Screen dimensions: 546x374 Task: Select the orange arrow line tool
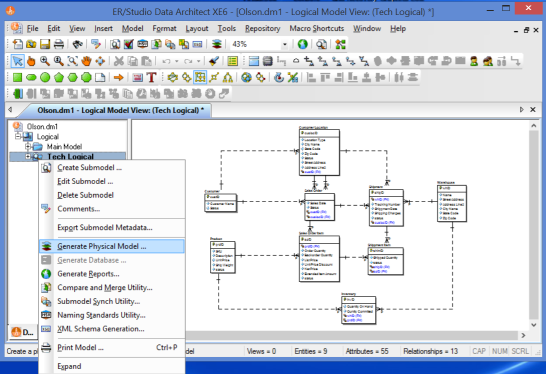119,77
